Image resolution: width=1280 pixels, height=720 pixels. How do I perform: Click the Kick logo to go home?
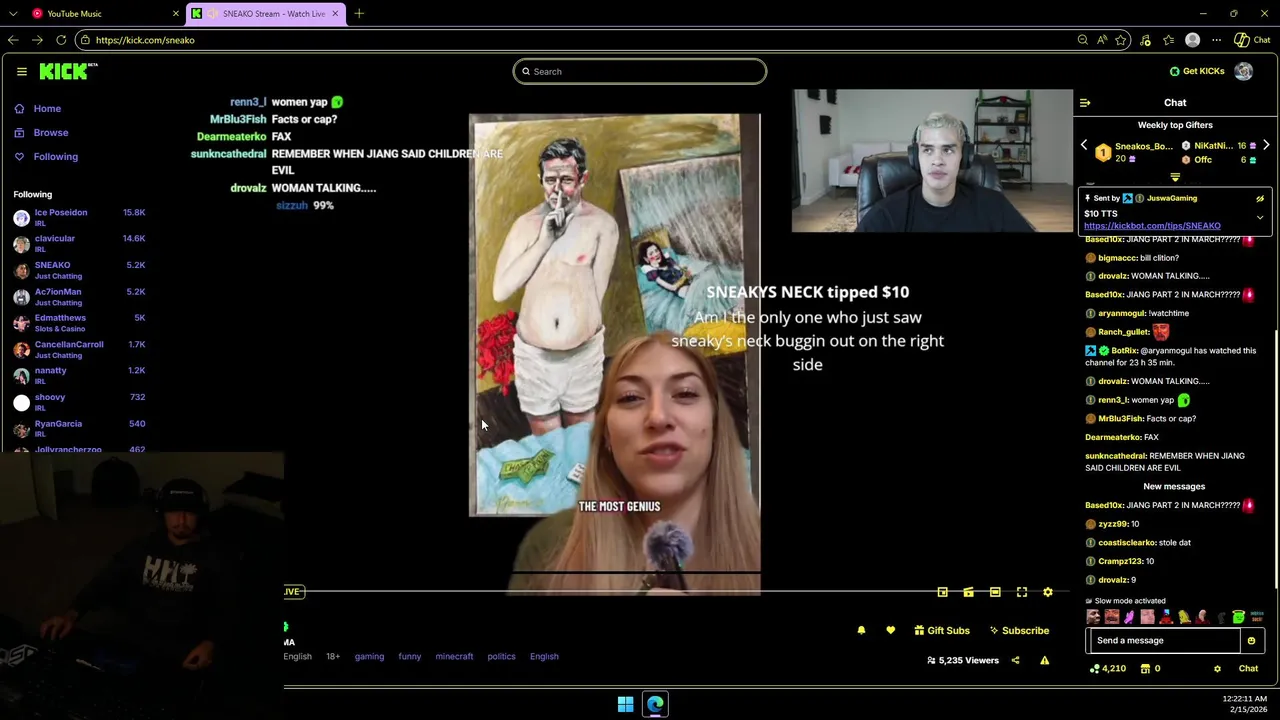point(68,71)
